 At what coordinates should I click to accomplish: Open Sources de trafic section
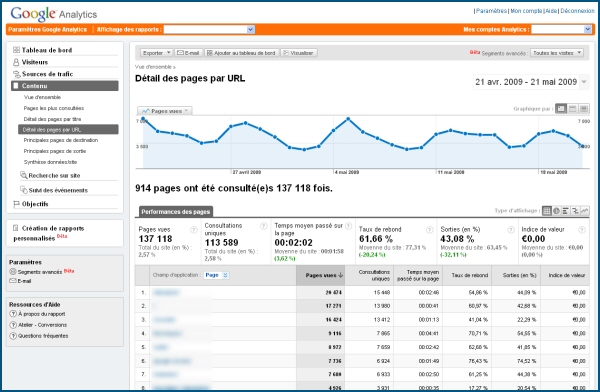47,74
